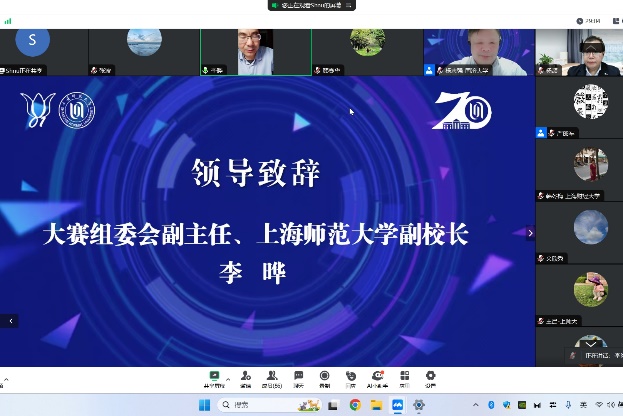Select side tile with black-white pattern avatar

point(579,107)
